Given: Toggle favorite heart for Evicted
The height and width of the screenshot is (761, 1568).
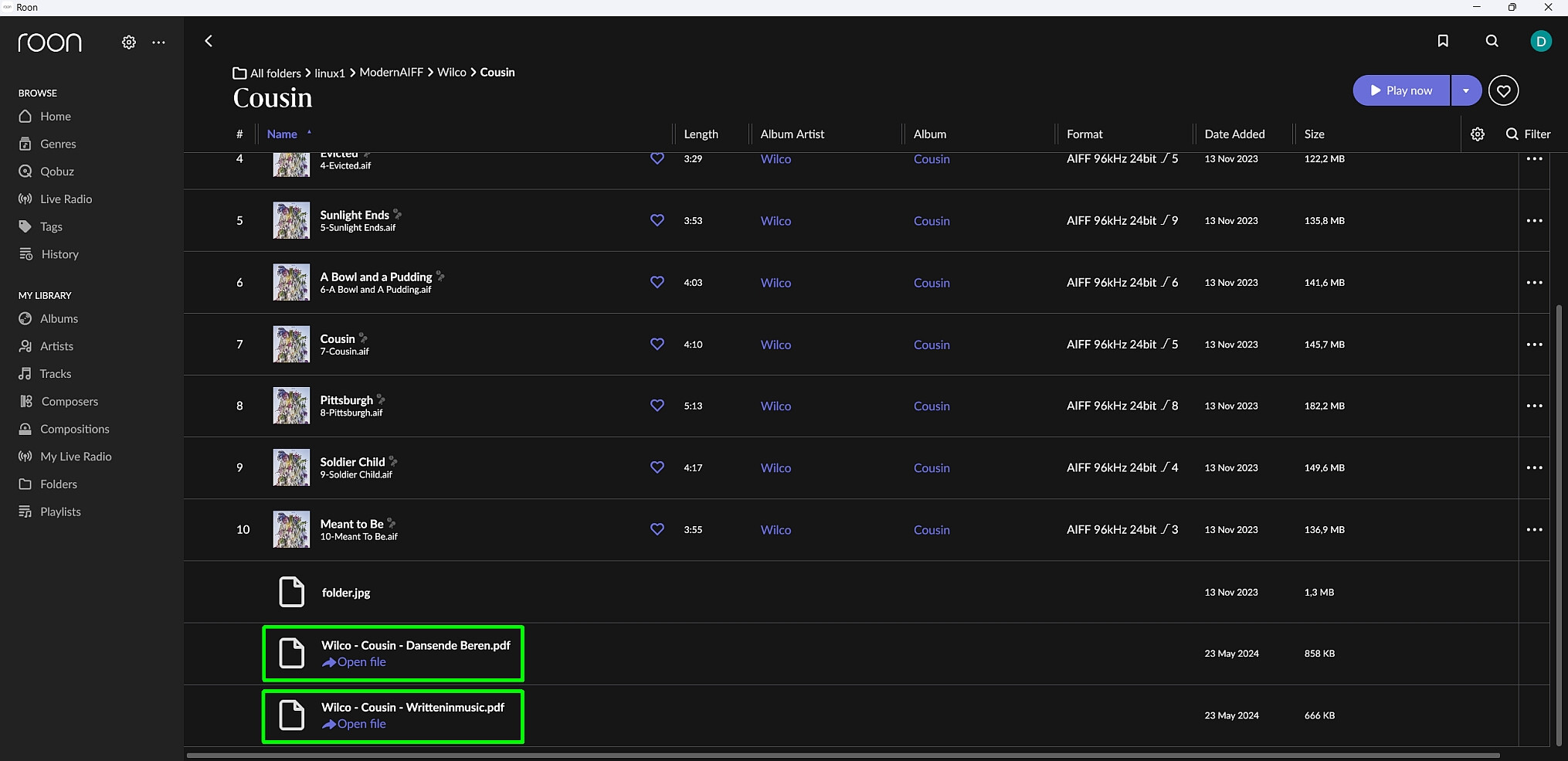Looking at the screenshot, I should 657,158.
